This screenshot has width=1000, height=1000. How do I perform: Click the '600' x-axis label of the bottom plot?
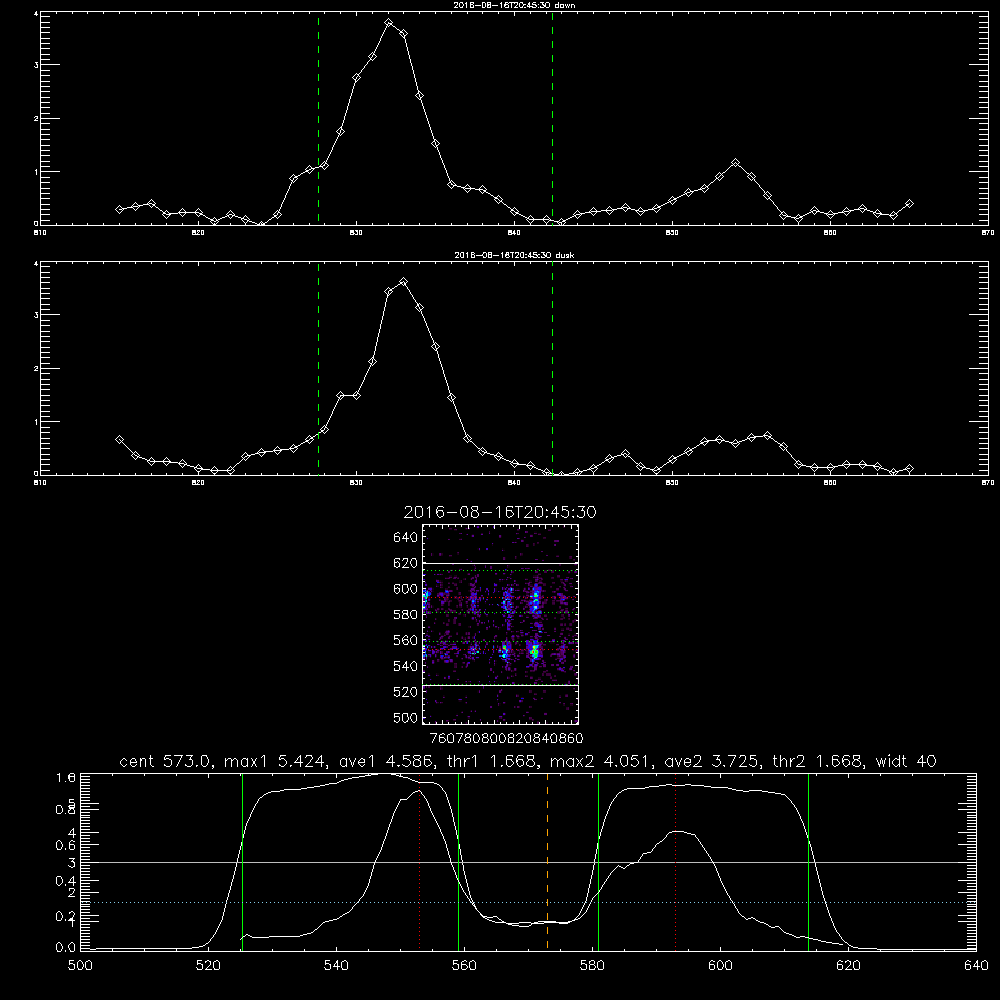coord(720,966)
